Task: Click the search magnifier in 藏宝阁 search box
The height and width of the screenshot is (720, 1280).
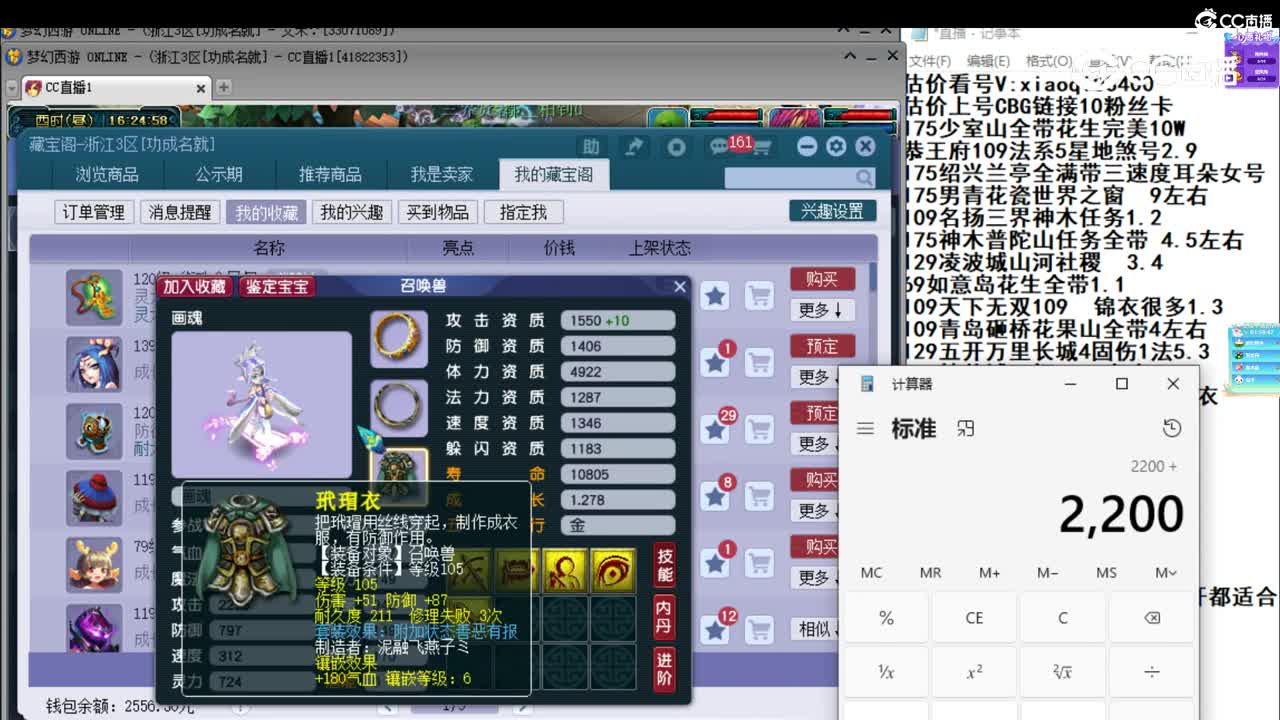Action: (864, 177)
